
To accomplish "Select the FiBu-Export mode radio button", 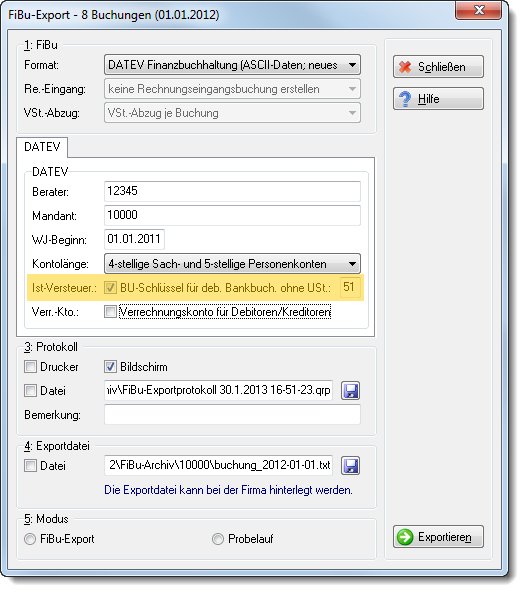I will pyautogui.click(x=30, y=539).
